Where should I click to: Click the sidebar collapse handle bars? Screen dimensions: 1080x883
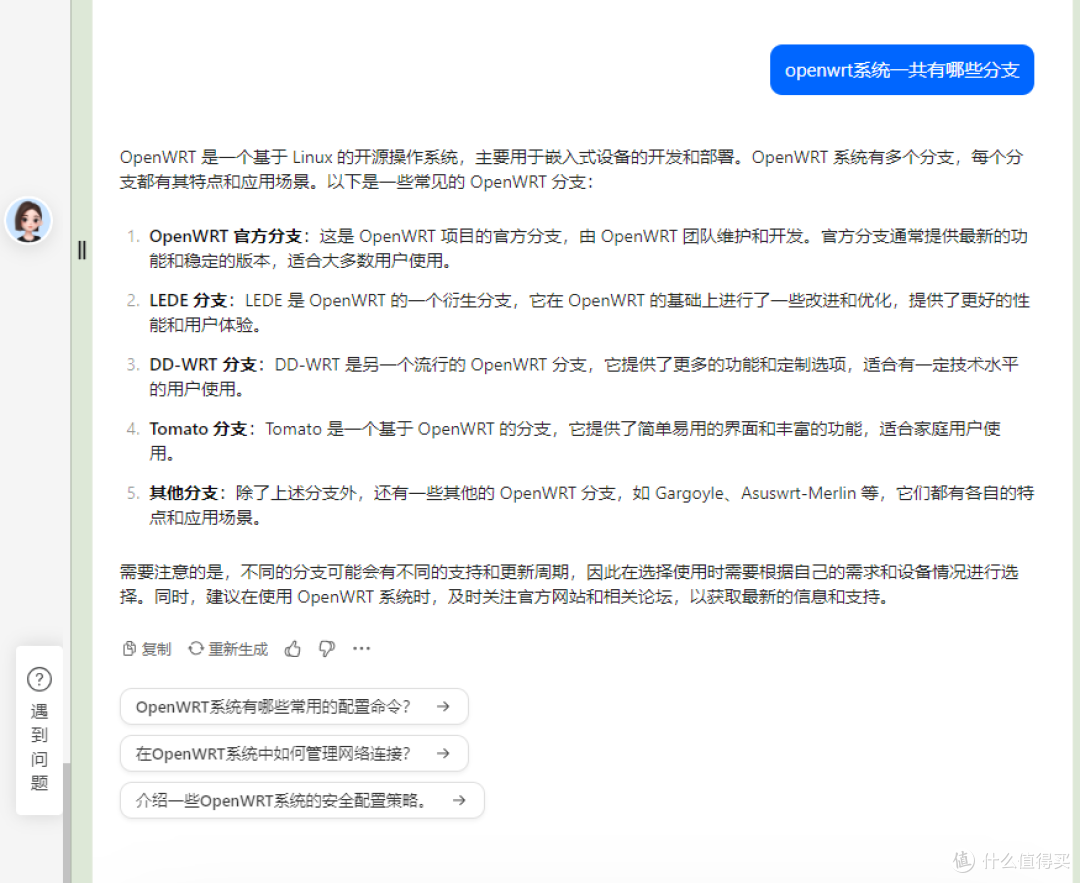pos(82,250)
